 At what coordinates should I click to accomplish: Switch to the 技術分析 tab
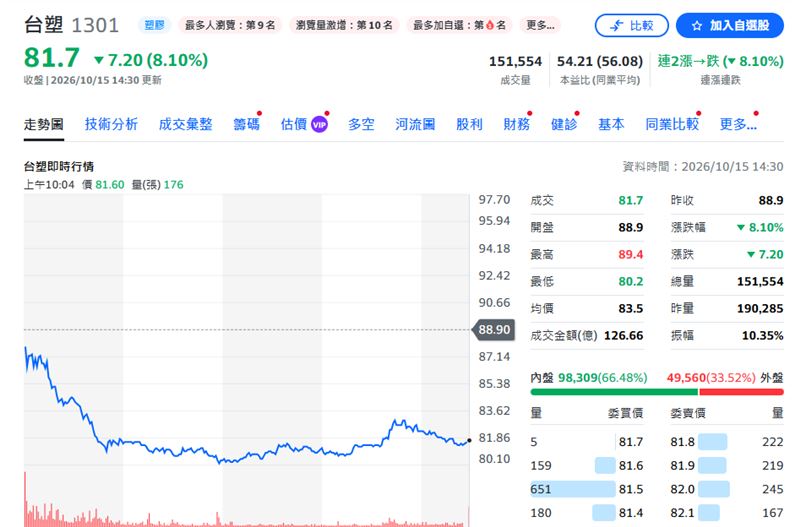tap(111, 124)
